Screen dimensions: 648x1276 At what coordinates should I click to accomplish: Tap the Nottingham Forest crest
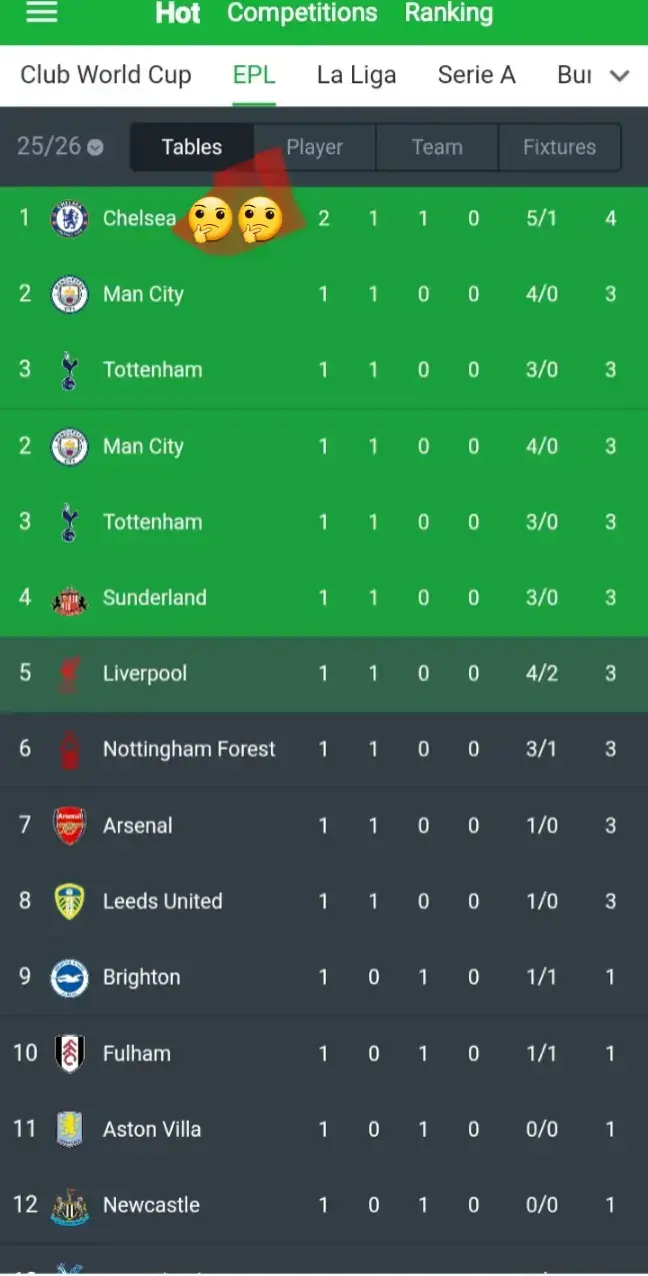tap(69, 750)
